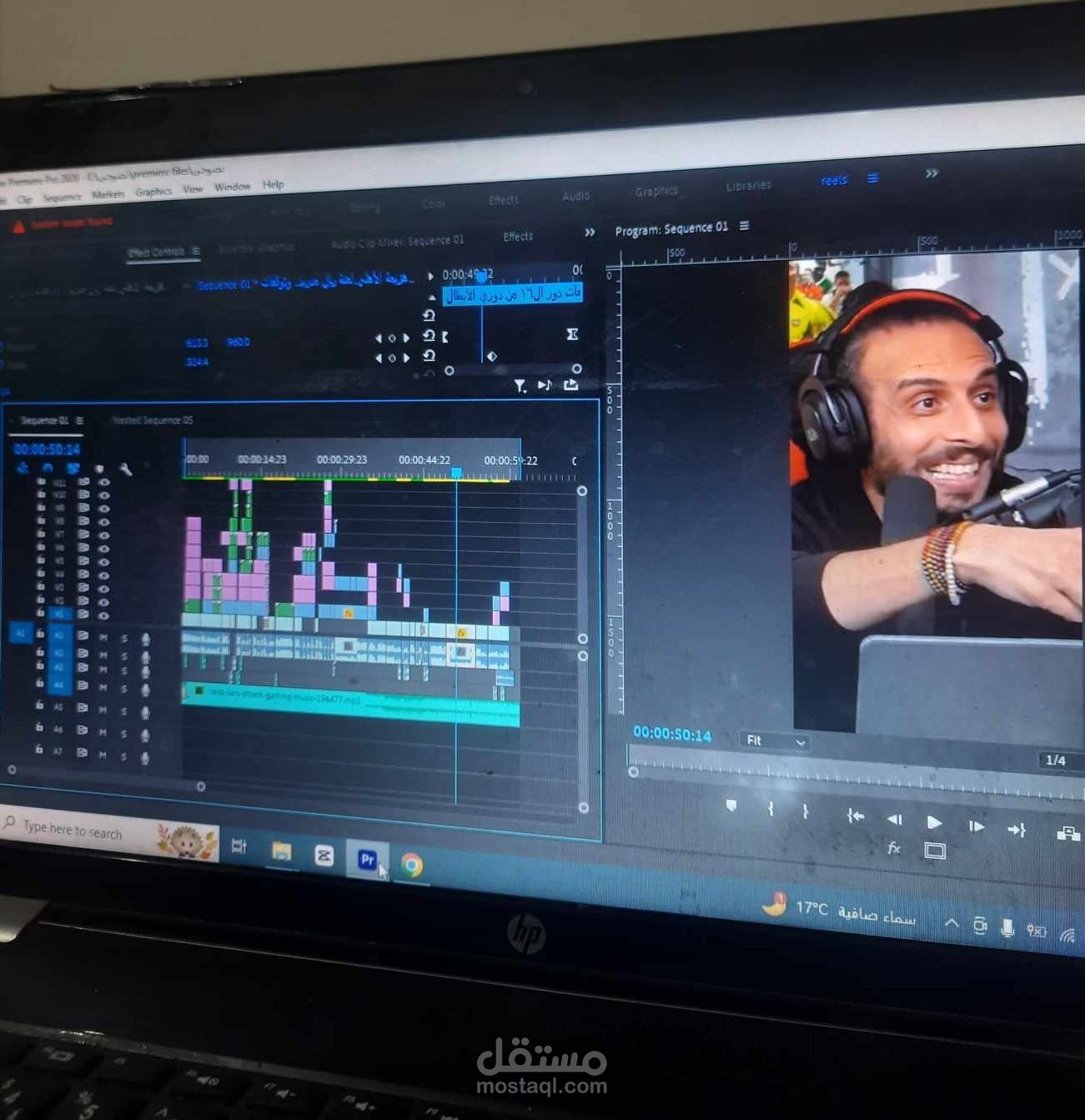The height and width of the screenshot is (1120, 1085).
Task: Click the Mark Out bracket button
Action: (805, 811)
